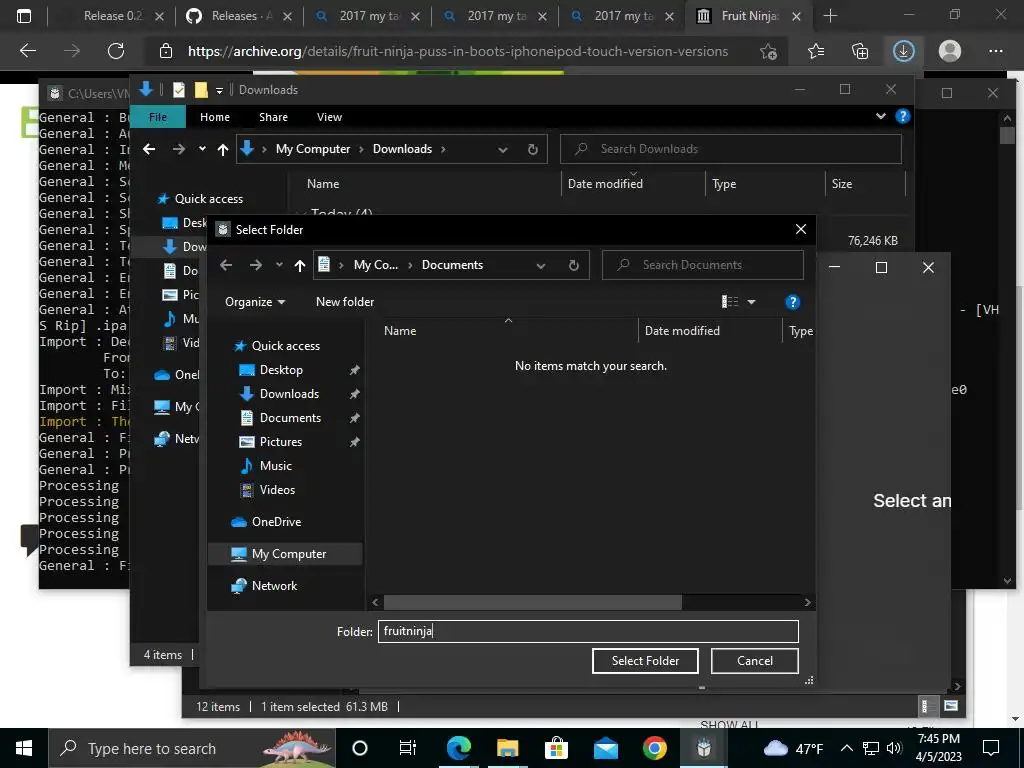
Task: Open the View ribbon tab in Downloads window
Action: (329, 117)
